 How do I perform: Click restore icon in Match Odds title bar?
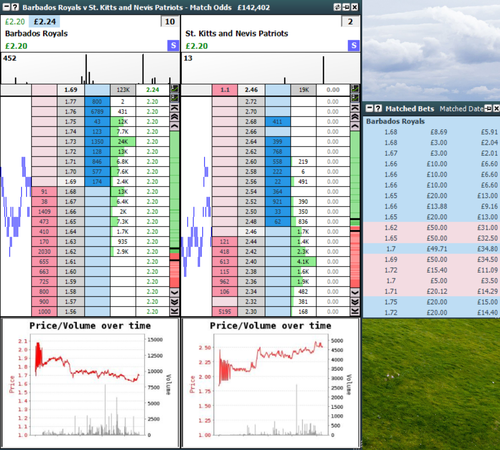pyautogui.click(x=346, y=7)
